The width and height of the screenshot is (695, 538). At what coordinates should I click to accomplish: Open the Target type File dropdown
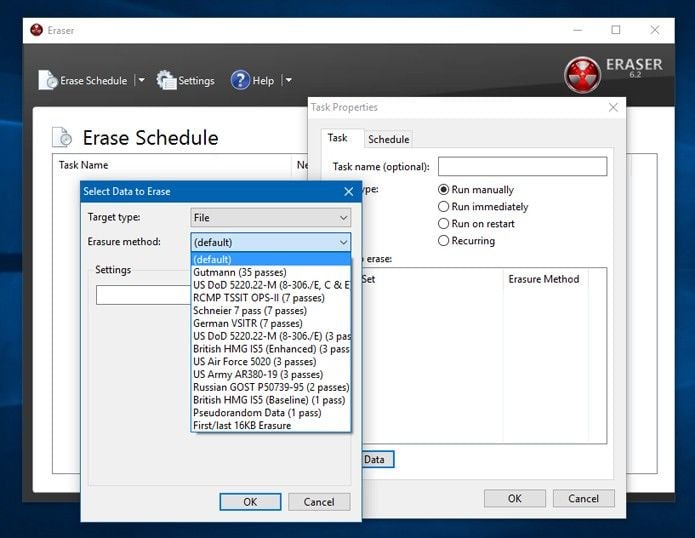coord(270,218)
